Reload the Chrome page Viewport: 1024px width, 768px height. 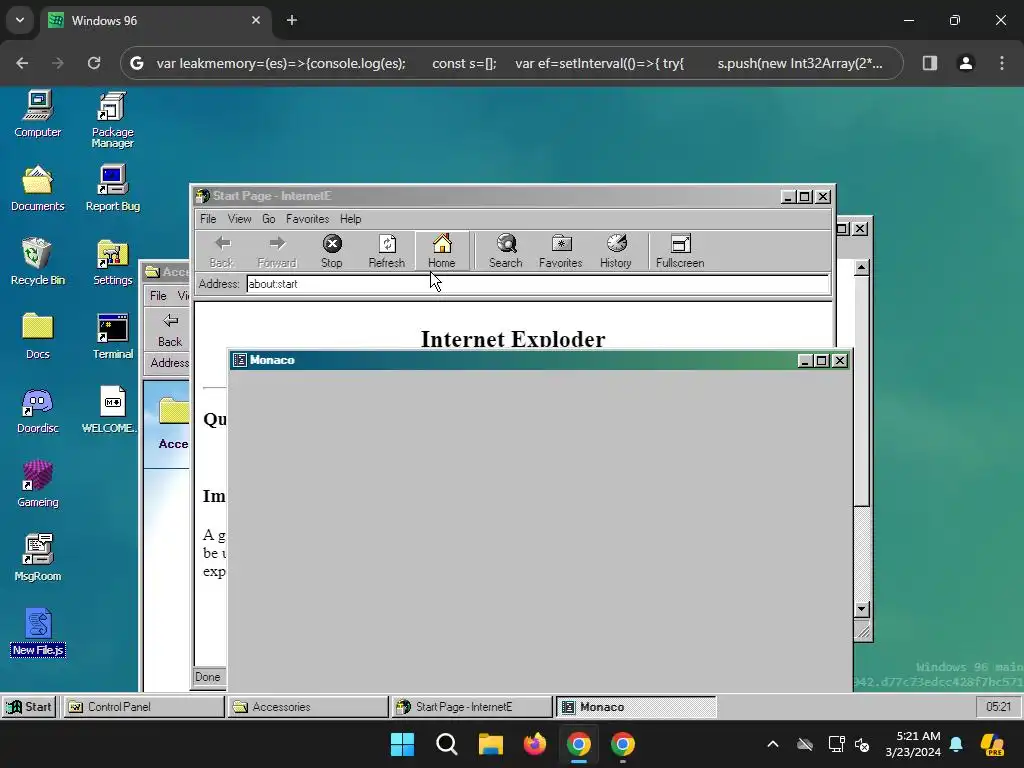click(94, 63)
